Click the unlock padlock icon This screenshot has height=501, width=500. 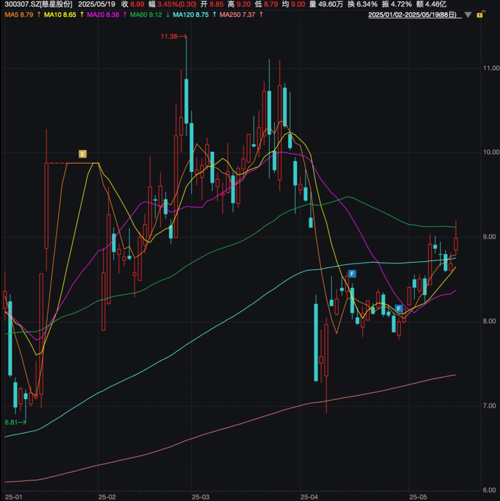point(480,14)
